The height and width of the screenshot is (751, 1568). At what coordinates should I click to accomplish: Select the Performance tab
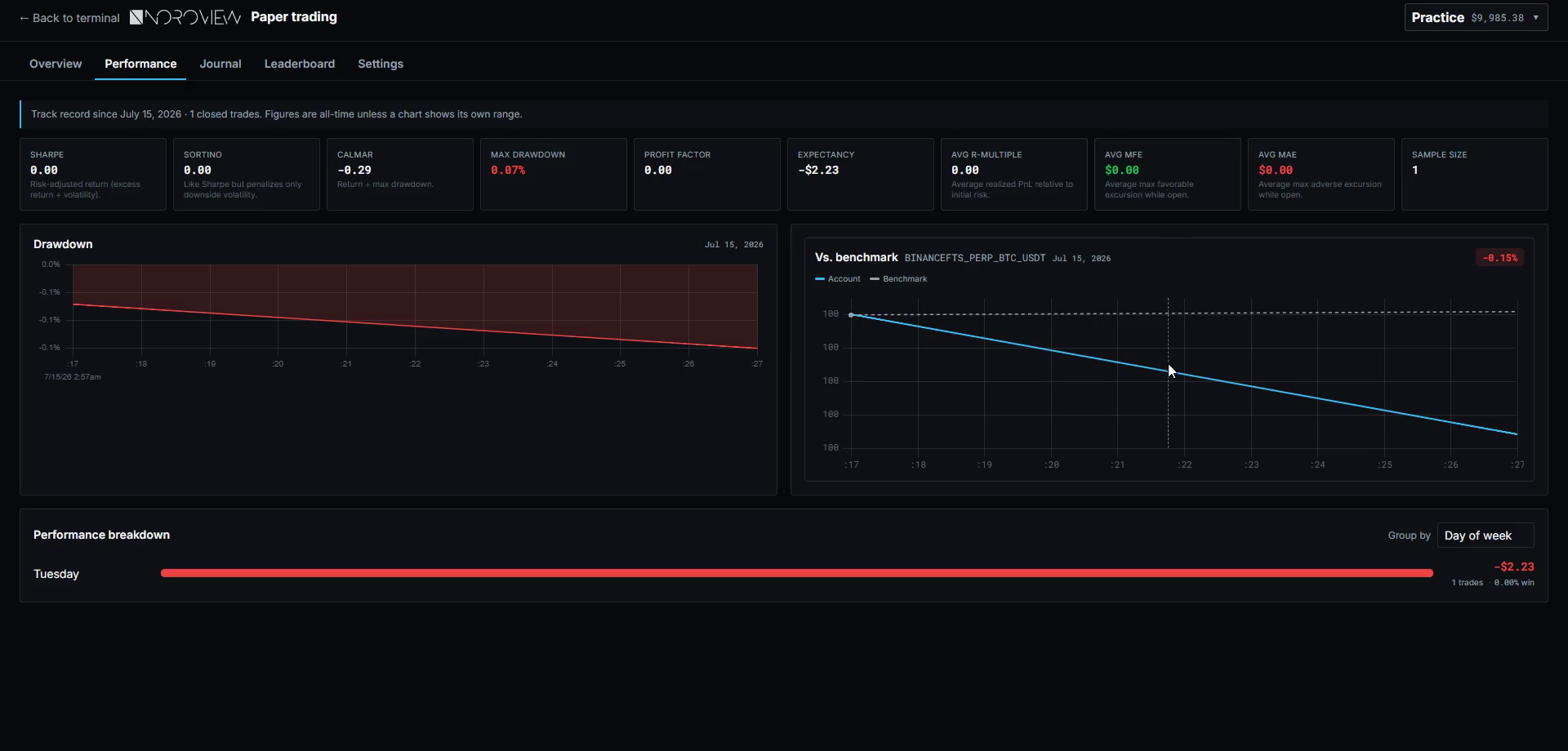(140, 64)
